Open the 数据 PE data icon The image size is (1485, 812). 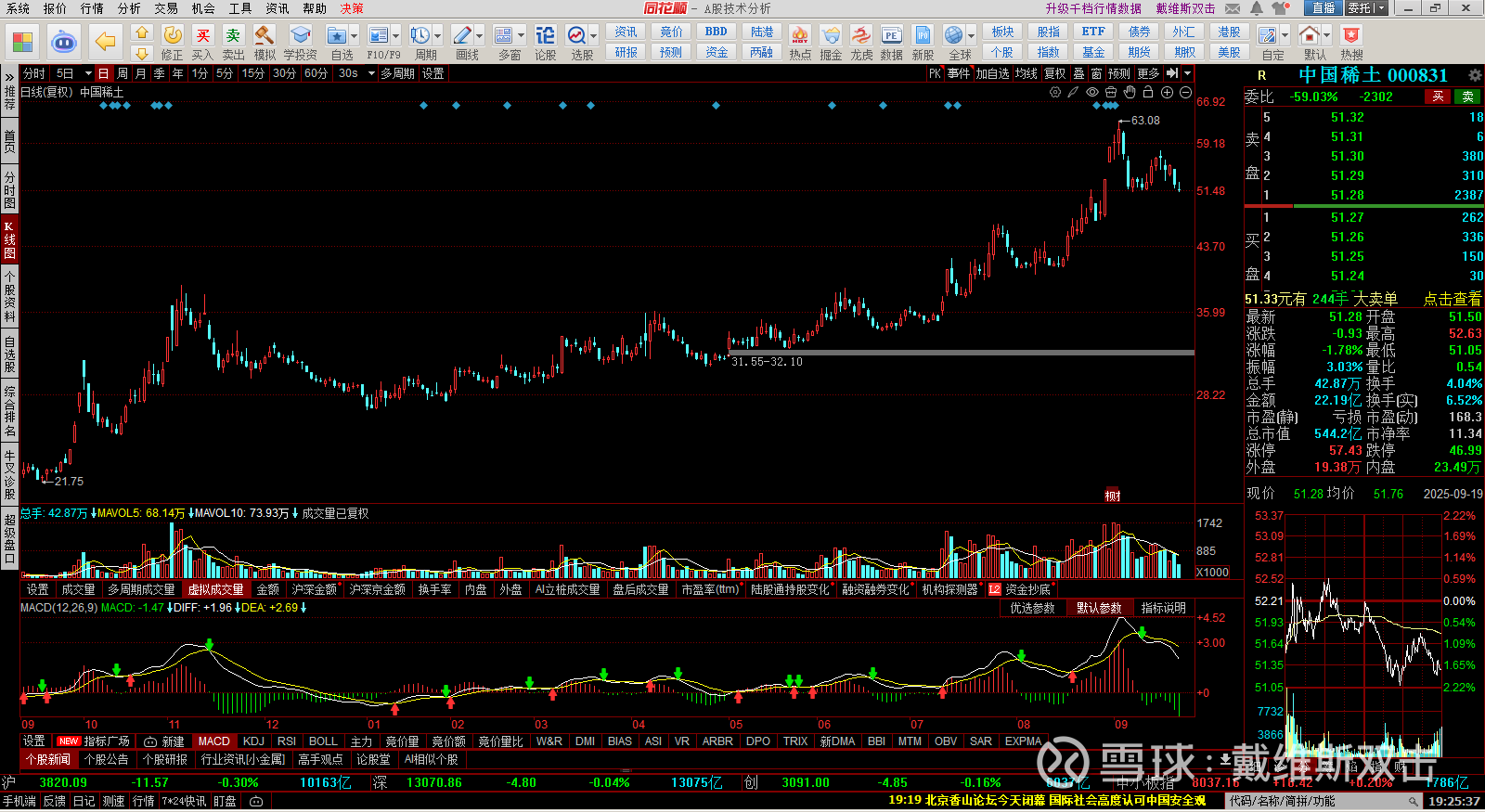click(x=891, y=35)
